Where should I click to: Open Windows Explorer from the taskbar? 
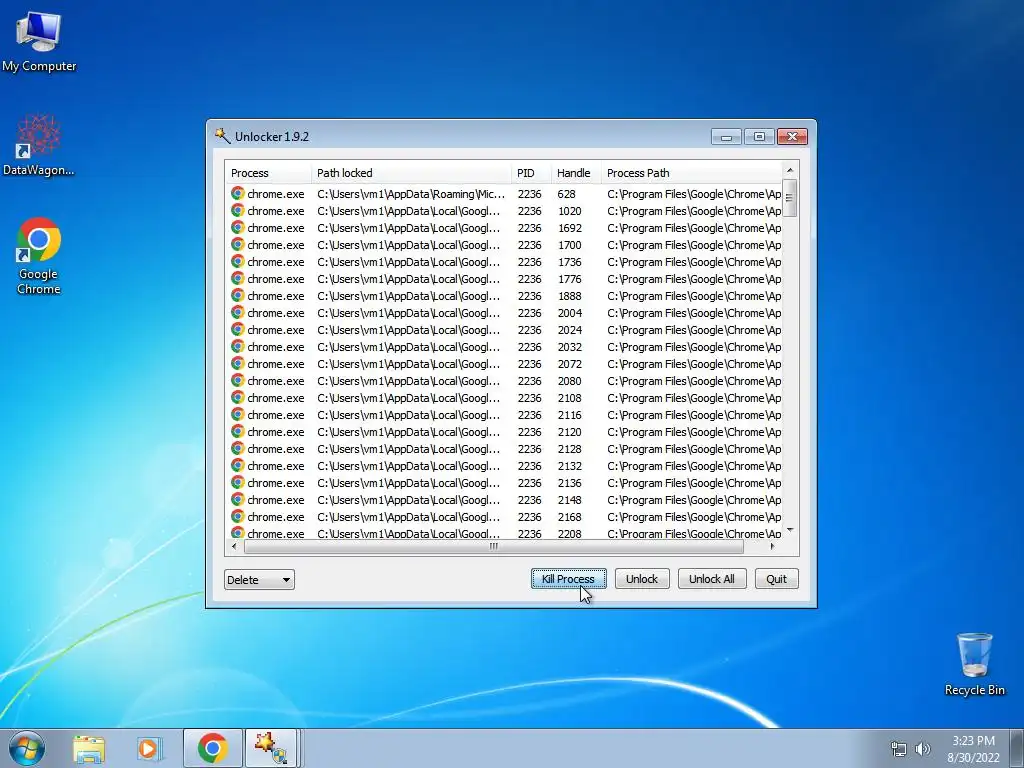pos(89,748)
